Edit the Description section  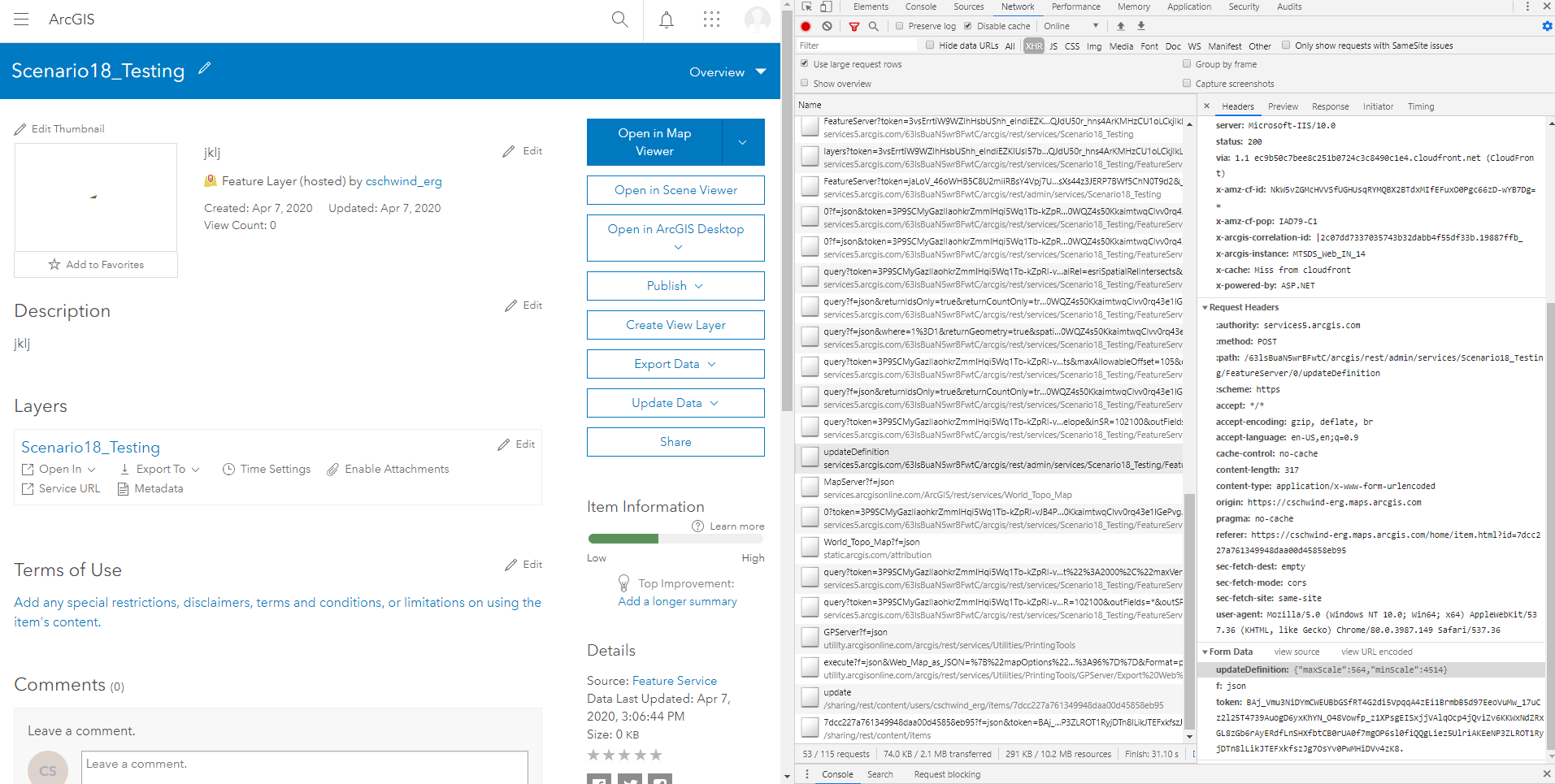[x=523, y=305]
